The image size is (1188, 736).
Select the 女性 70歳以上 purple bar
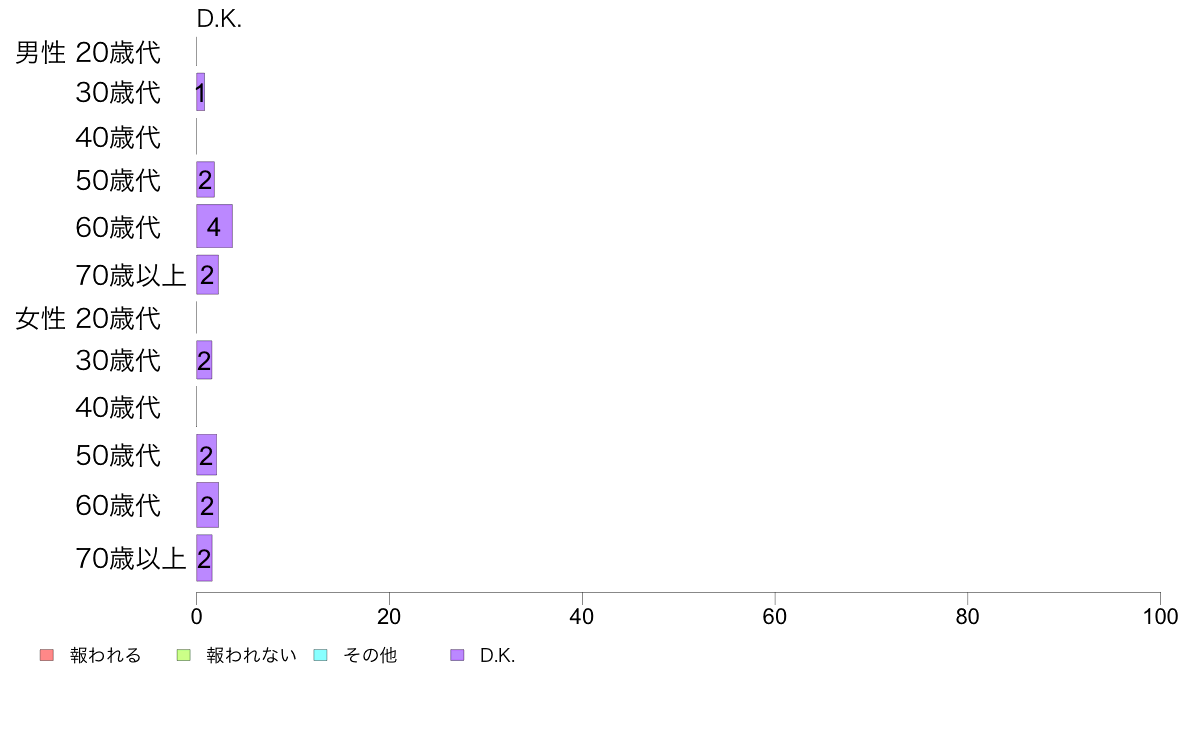point(204,558)
